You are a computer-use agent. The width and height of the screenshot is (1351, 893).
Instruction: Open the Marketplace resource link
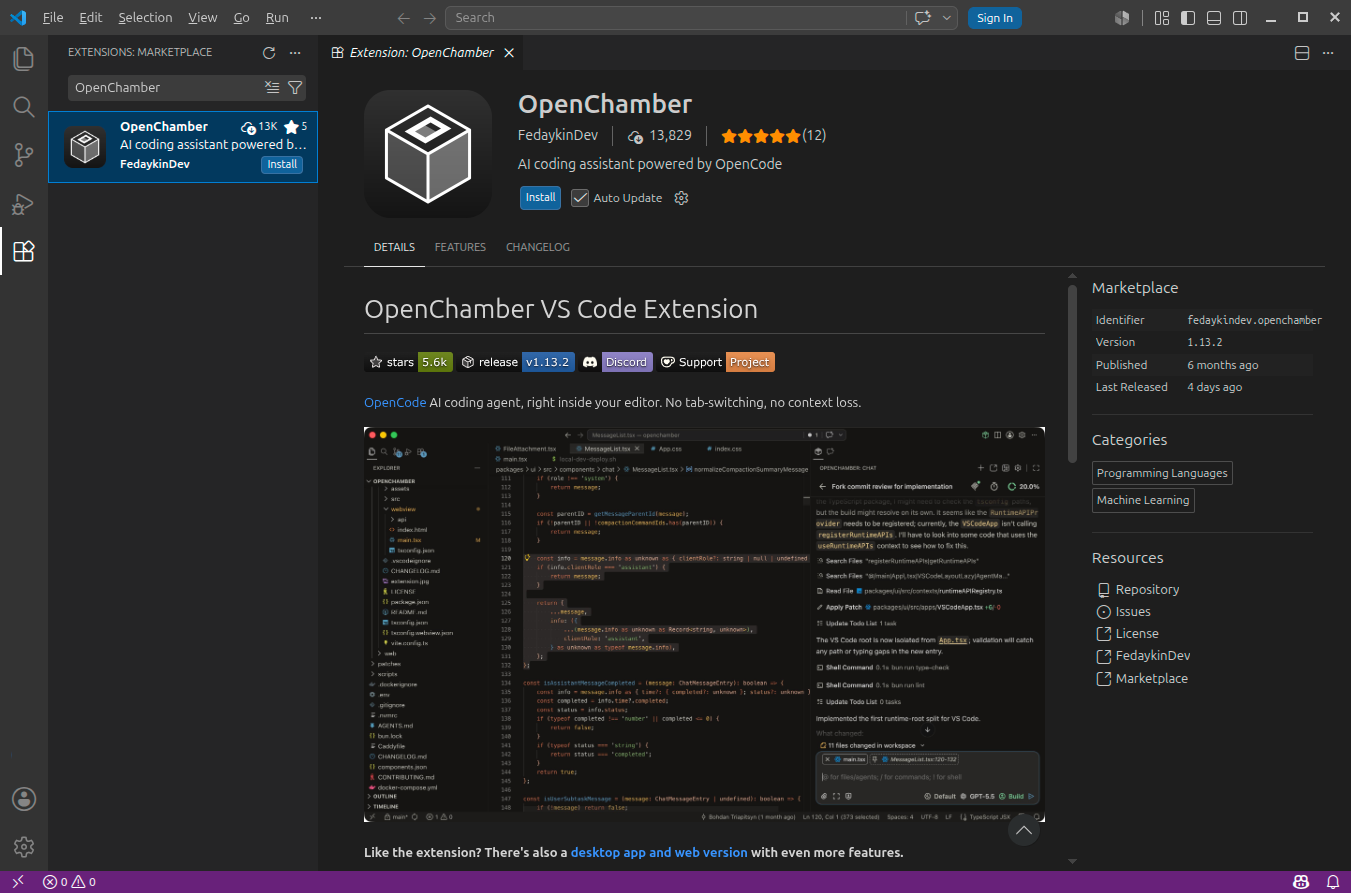tap(1152, 678)
